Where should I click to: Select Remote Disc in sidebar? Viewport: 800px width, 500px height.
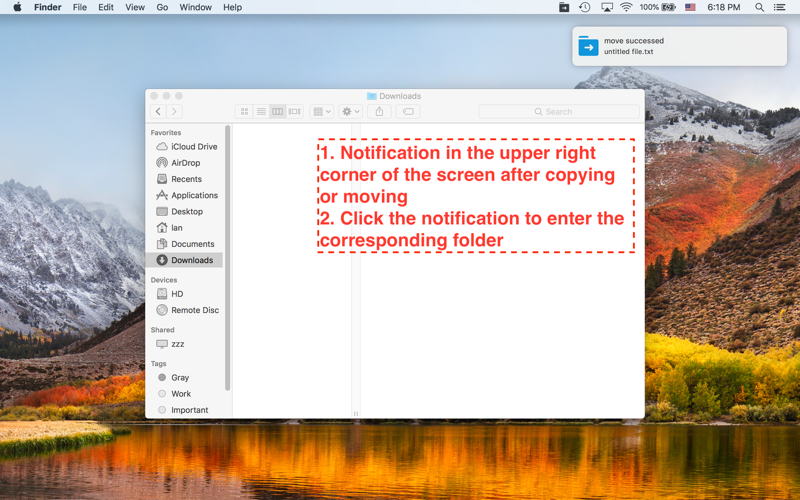(187, 310)
